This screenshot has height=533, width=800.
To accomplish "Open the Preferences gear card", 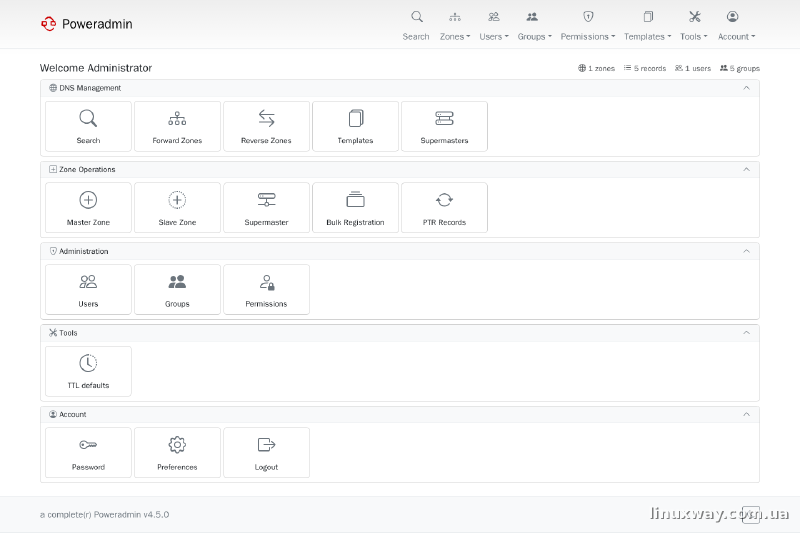I will pyautogui.click(x=177, y=453).
